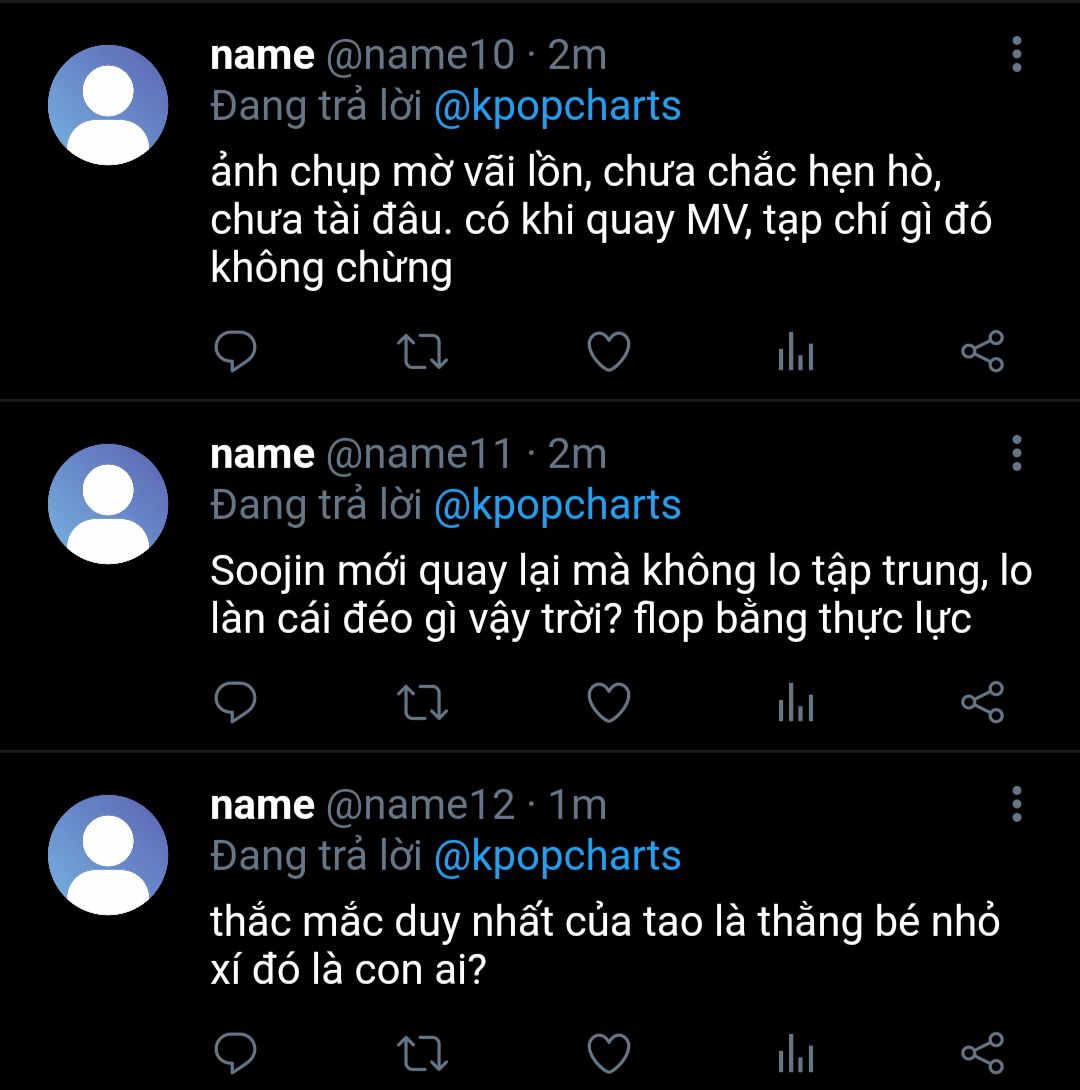Like the tweet from @name12
This screenshot has height=1090, width=1080.
(x=608, y=1053)
